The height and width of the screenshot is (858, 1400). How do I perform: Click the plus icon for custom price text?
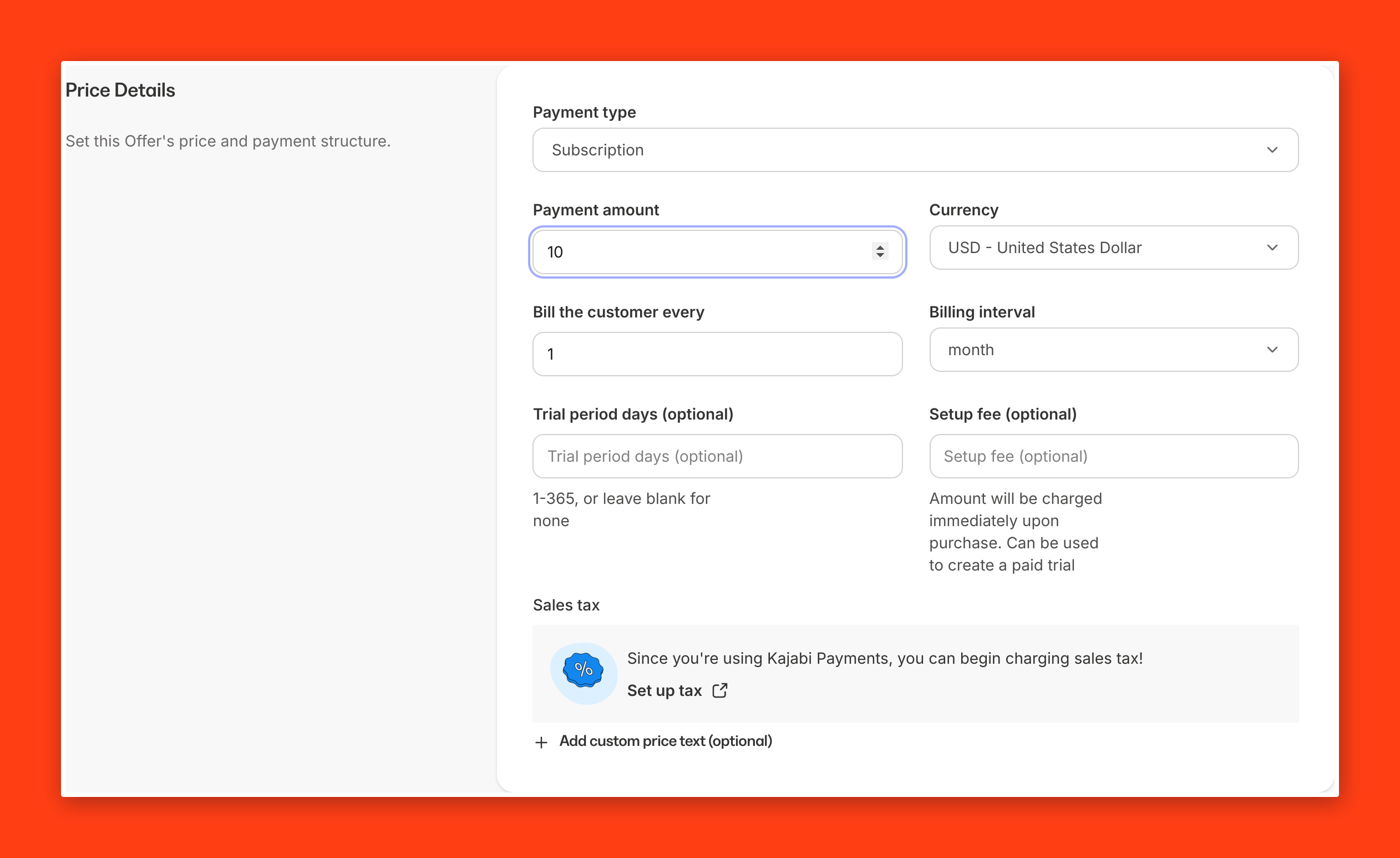point(541,743)
